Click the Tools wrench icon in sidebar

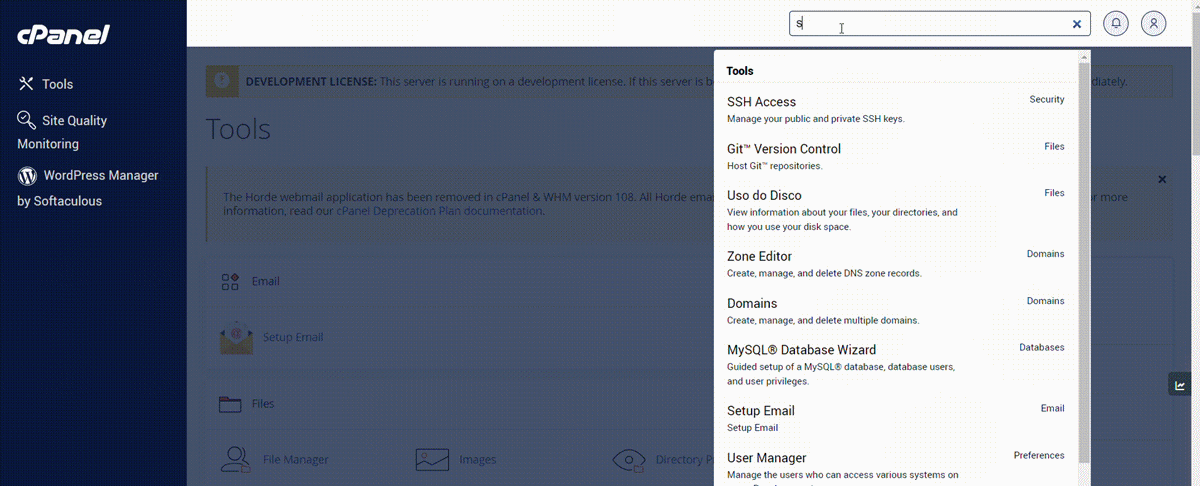click(x=27, y=84)
